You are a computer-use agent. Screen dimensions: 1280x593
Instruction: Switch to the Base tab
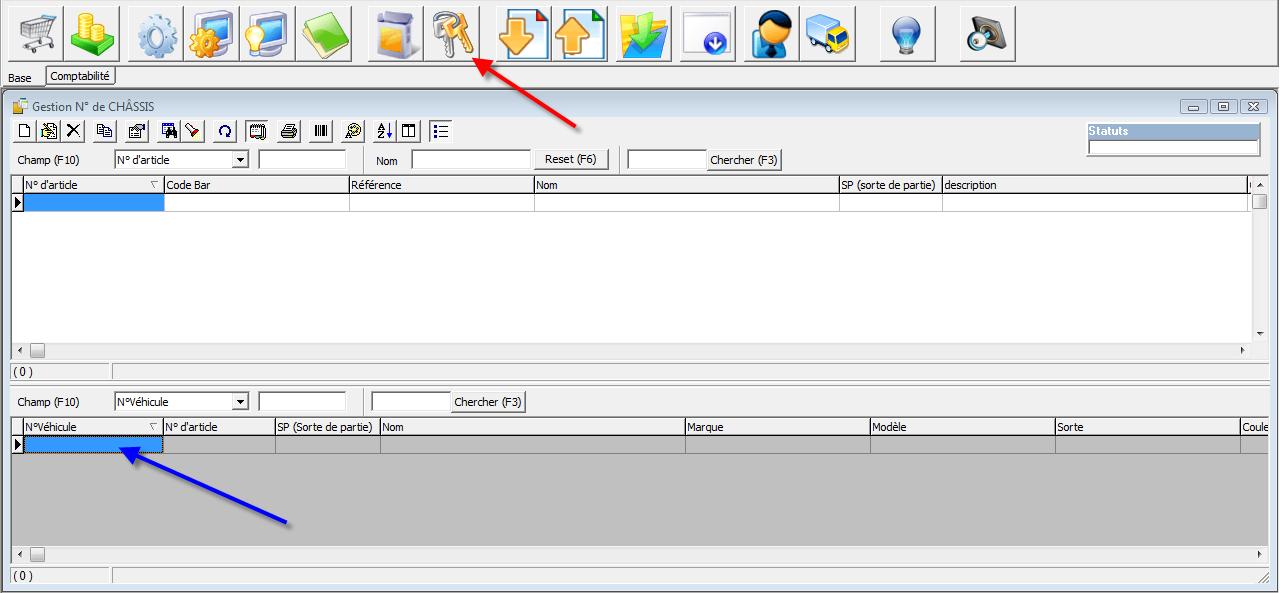20,78
